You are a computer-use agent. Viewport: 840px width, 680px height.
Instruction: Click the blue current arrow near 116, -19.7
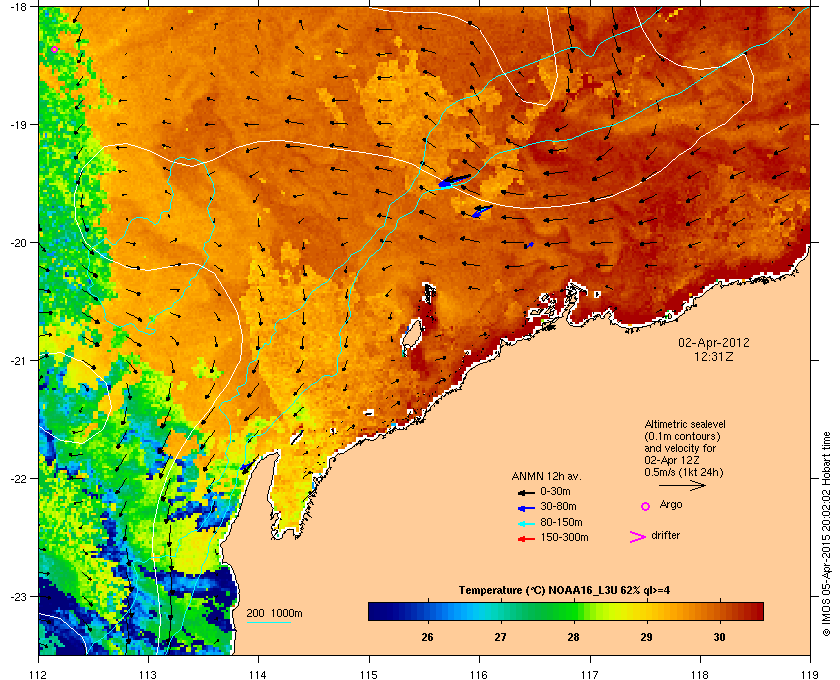(482, 211)
